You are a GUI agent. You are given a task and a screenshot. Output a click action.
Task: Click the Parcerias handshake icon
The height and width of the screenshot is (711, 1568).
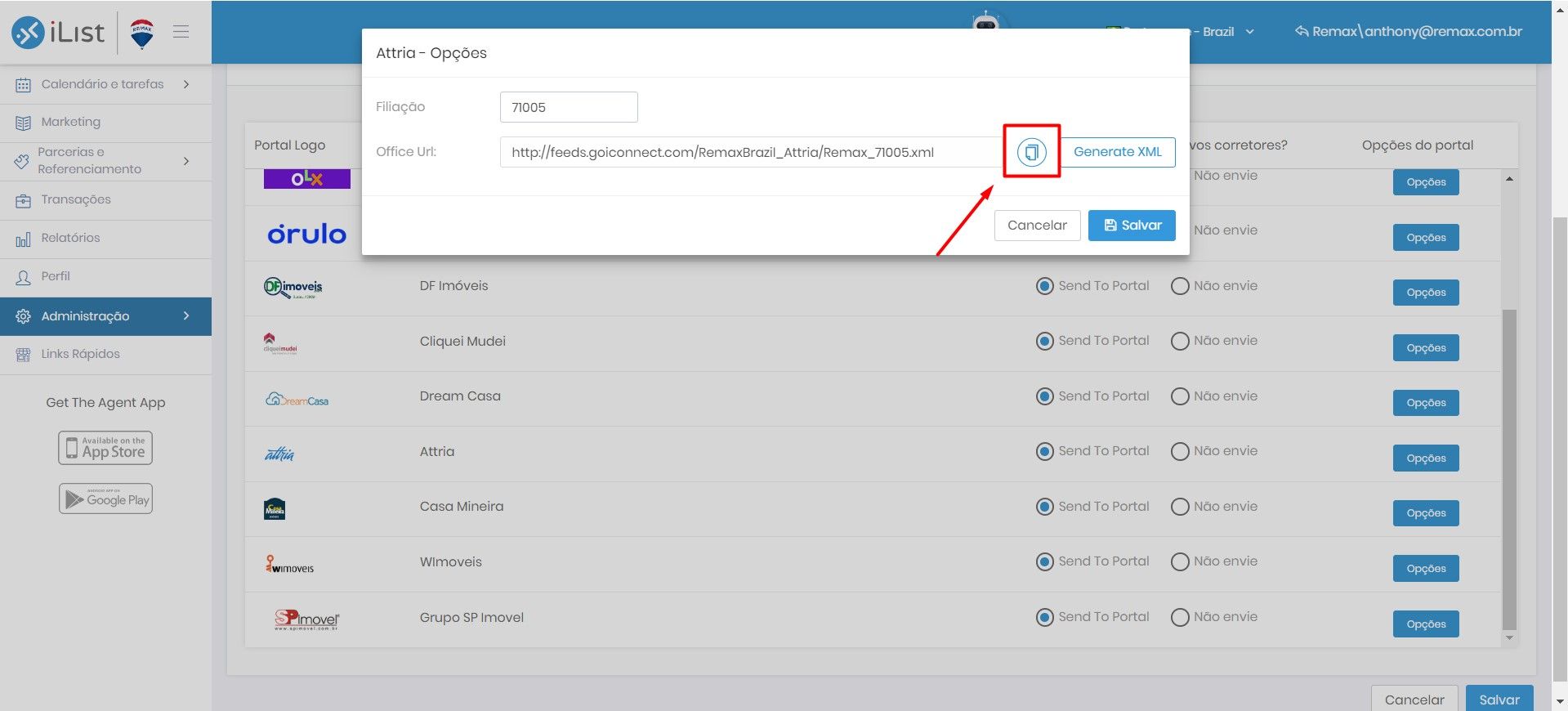[22, 161]
